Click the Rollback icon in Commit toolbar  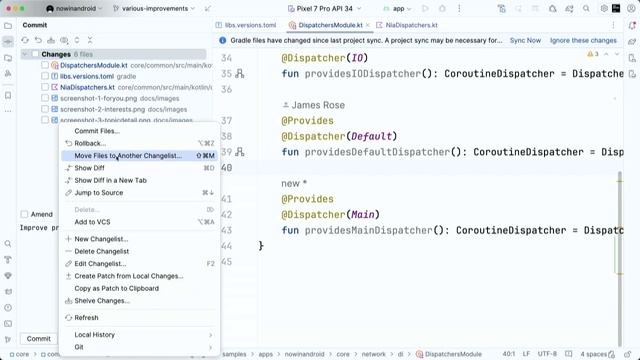[x=38, y=40]
